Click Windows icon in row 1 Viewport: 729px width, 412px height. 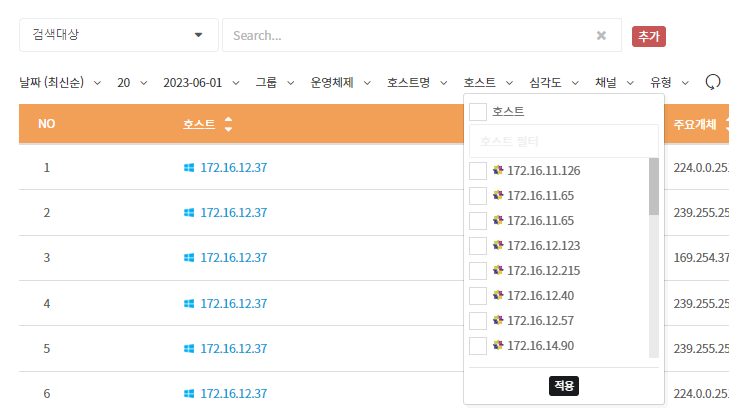pos(189,167)
